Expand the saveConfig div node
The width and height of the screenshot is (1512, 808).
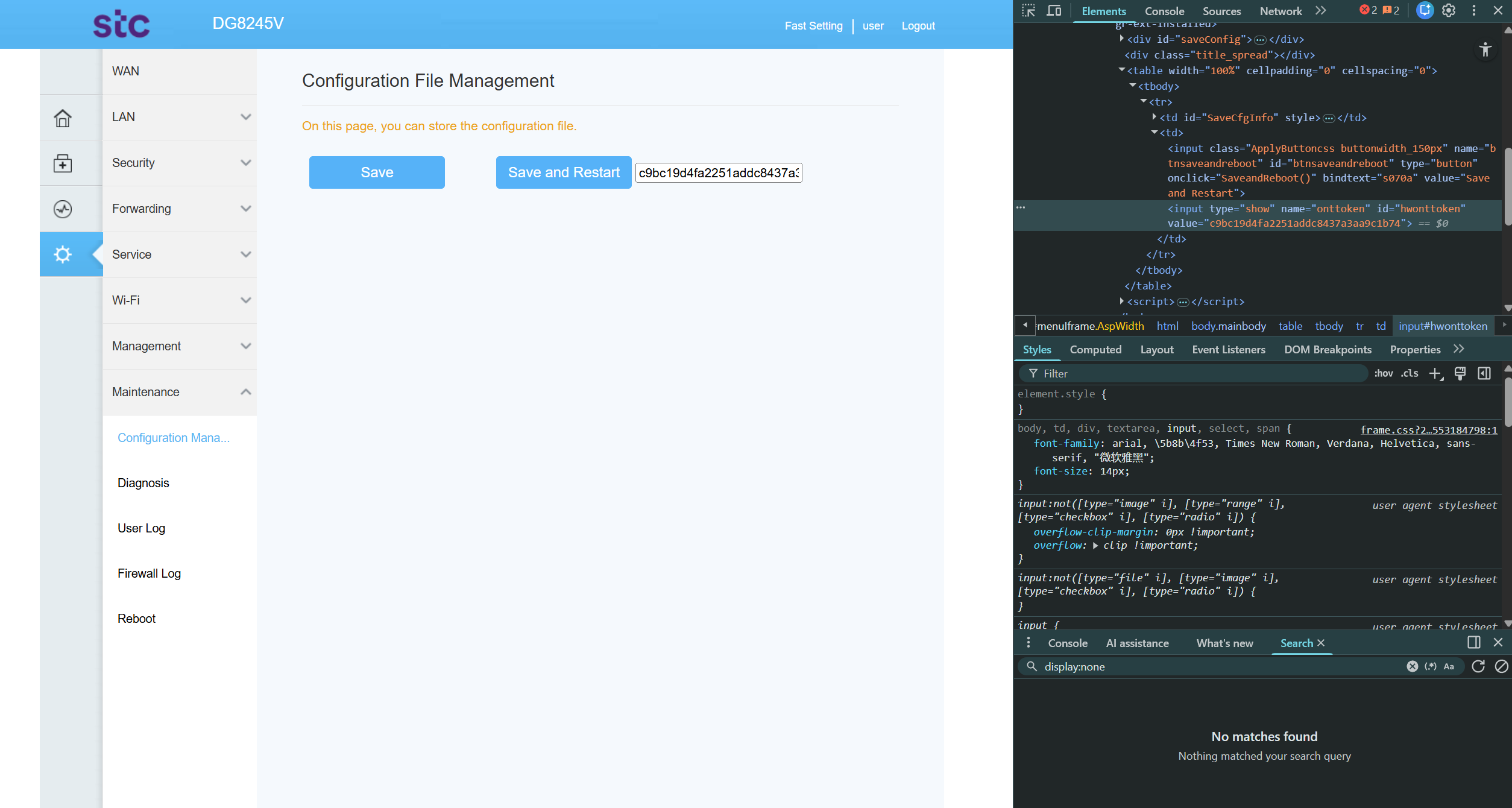pos(1121,39)
